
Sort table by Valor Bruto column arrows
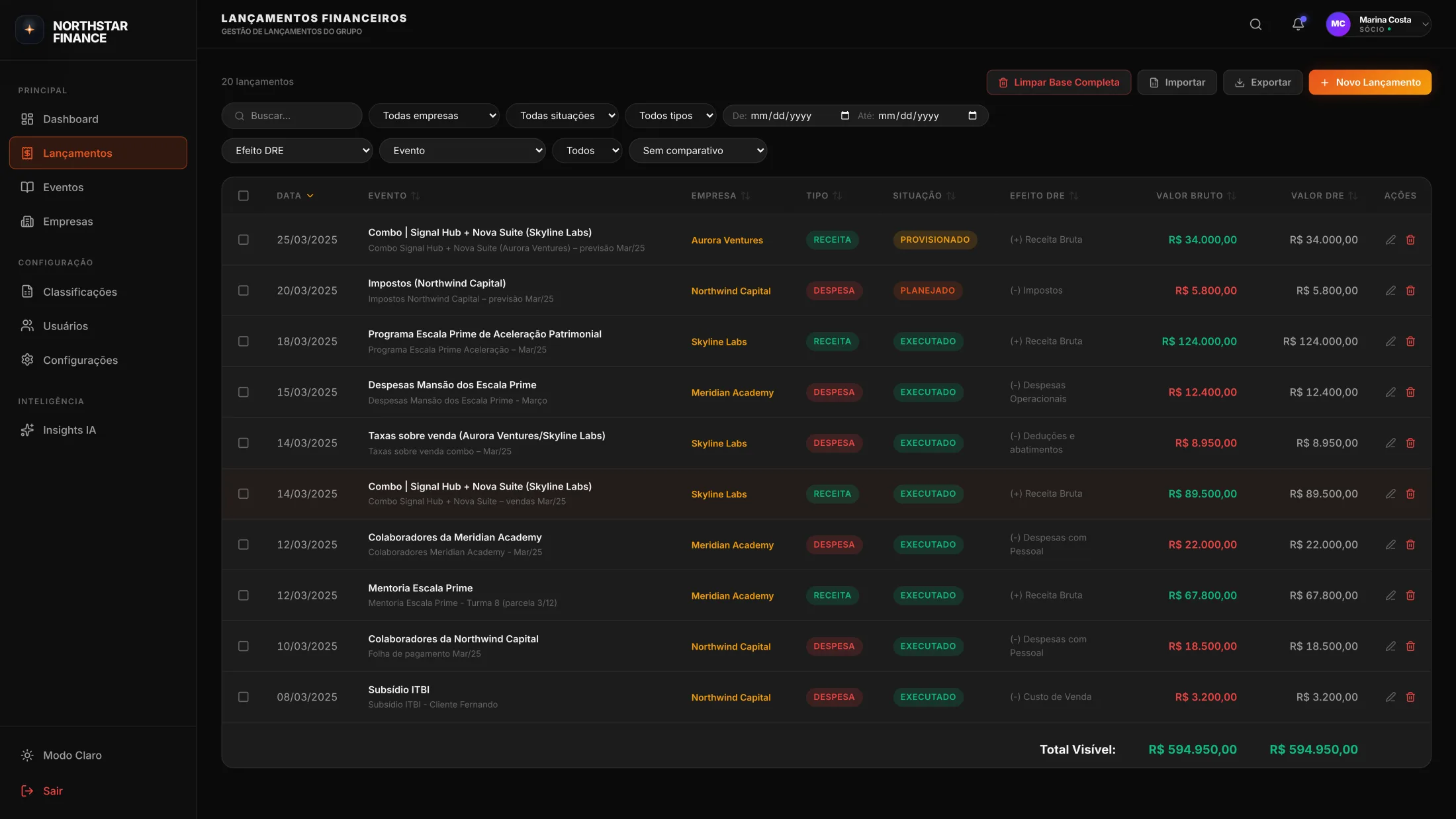[1231, 196]
